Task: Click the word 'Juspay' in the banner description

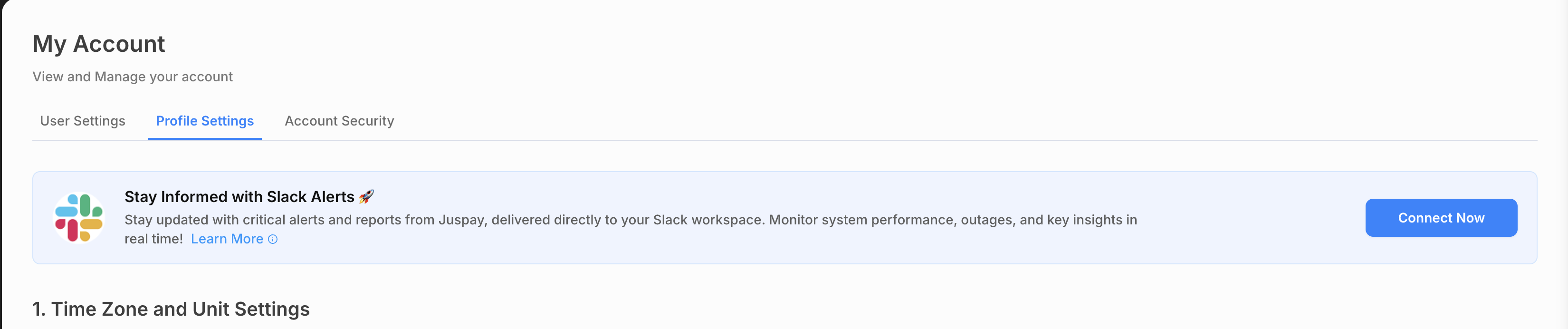Action: click(x=463, y=219)
